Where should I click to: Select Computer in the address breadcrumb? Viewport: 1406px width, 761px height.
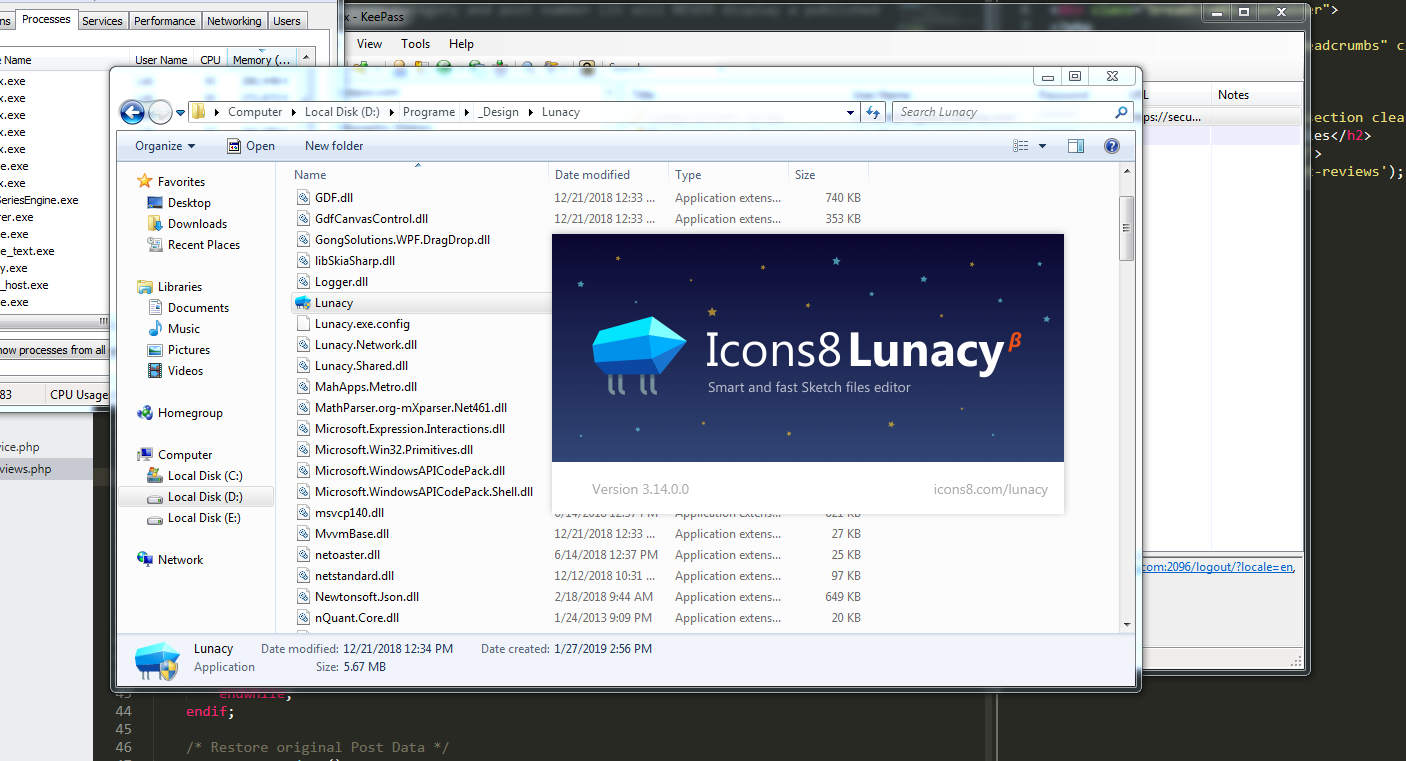click(x=255, y=112)
